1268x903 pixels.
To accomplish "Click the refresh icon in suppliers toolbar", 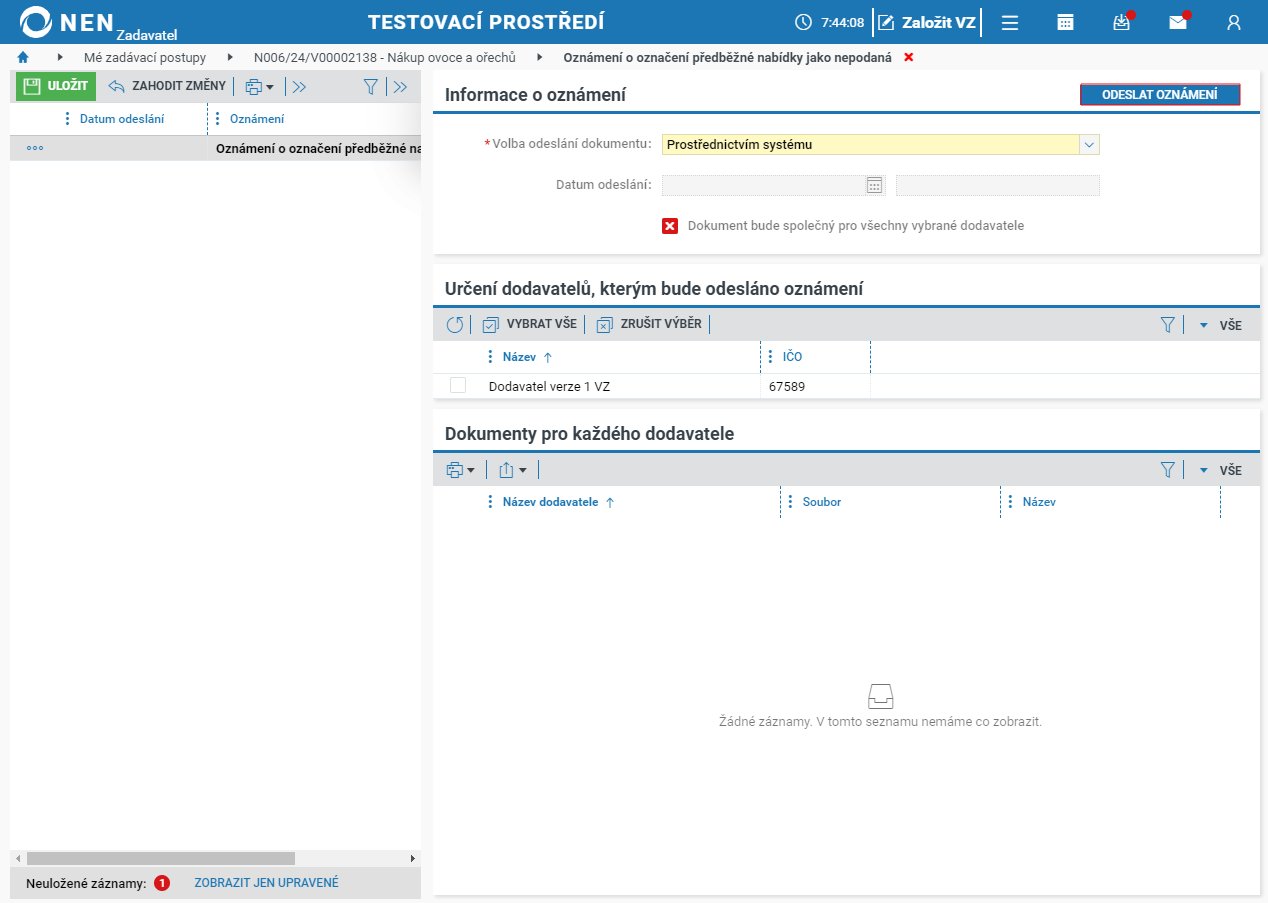I will click(x=455, y=324).
